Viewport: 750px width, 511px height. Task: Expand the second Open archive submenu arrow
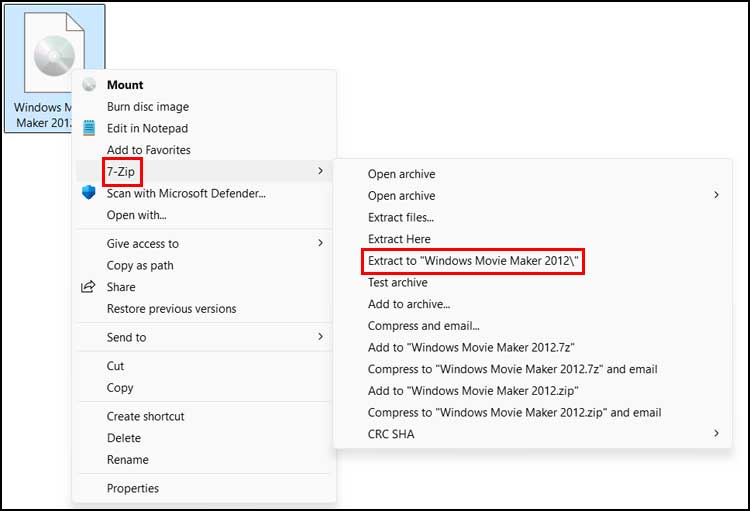pos(716,195)
